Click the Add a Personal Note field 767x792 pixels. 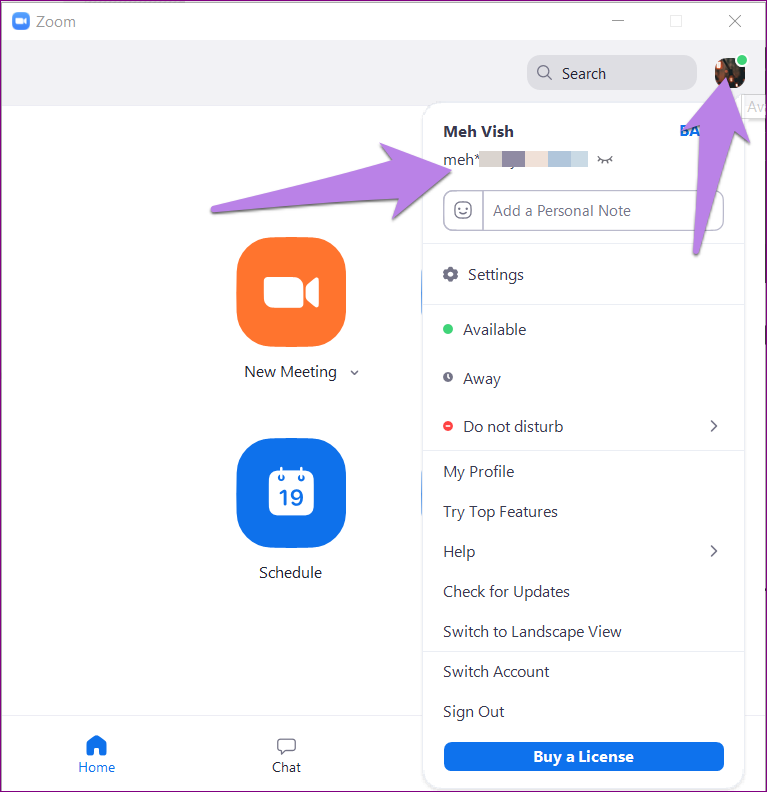point(600,211)
